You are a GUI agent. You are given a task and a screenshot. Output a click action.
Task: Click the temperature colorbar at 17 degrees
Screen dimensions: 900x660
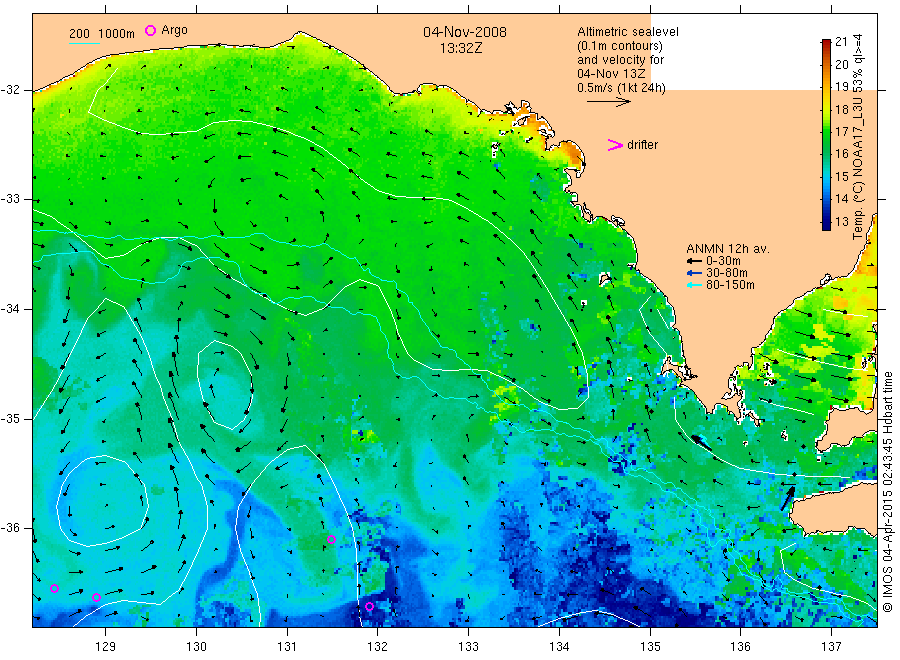pos(826,131)
